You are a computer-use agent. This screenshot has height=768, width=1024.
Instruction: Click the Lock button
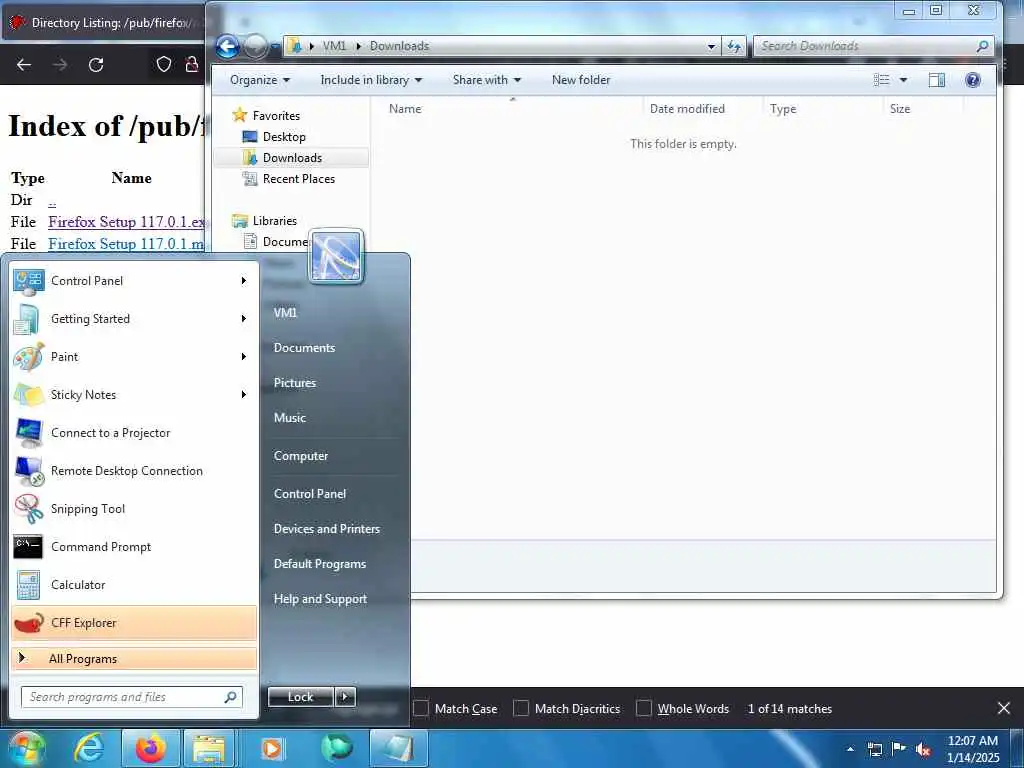coord(301,697)
